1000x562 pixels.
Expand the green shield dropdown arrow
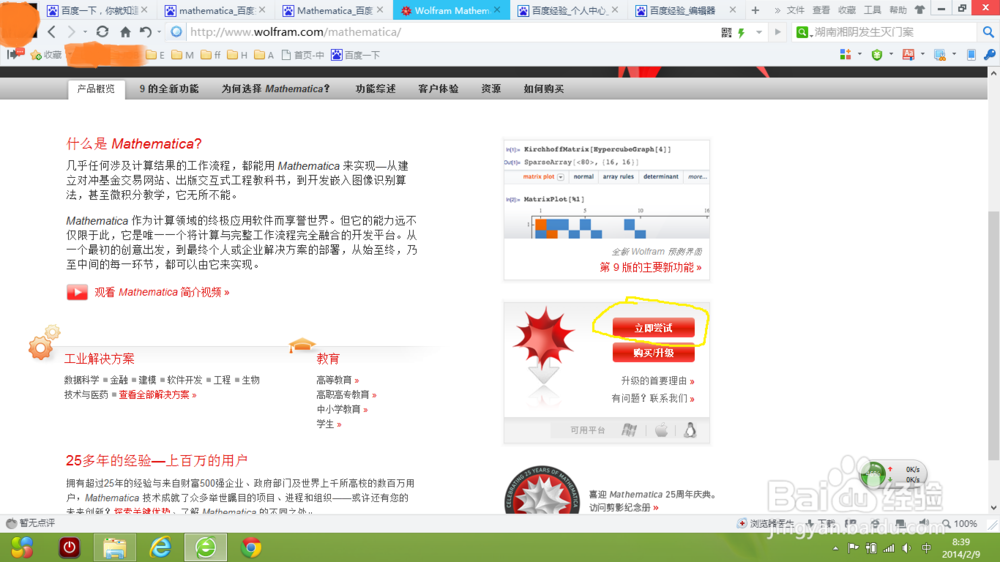tap(891, 55)
